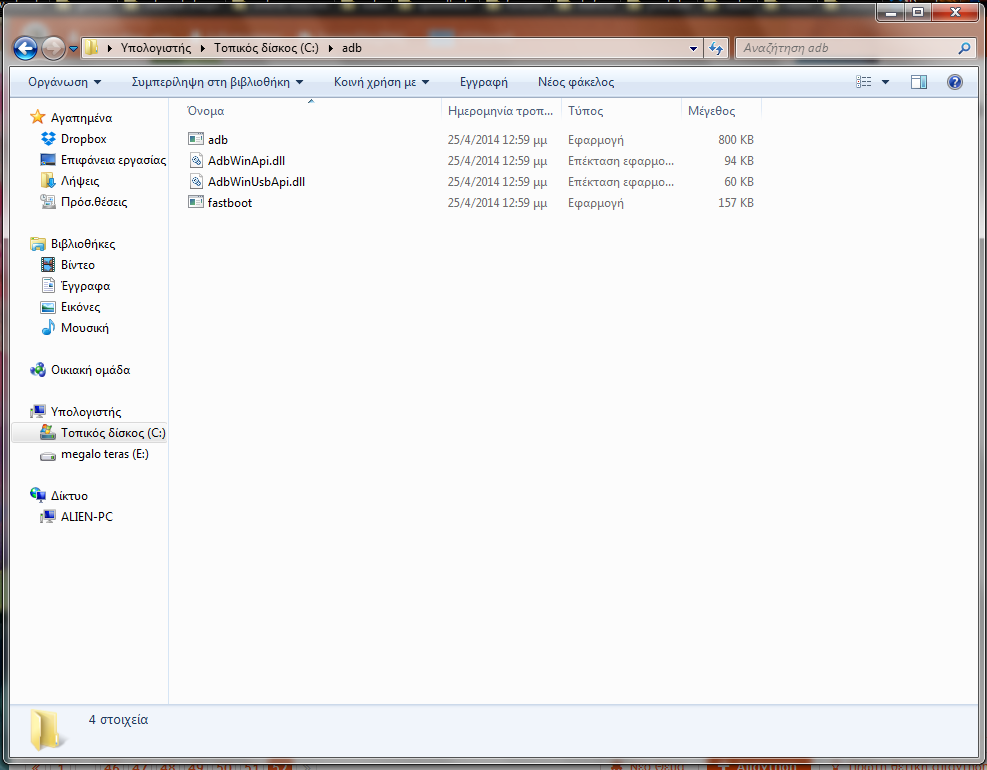The height and width of the screenshot is (770, 987).
Task: Create a folder with Νέος φάκελος
Action: click(x=576, y=82)
